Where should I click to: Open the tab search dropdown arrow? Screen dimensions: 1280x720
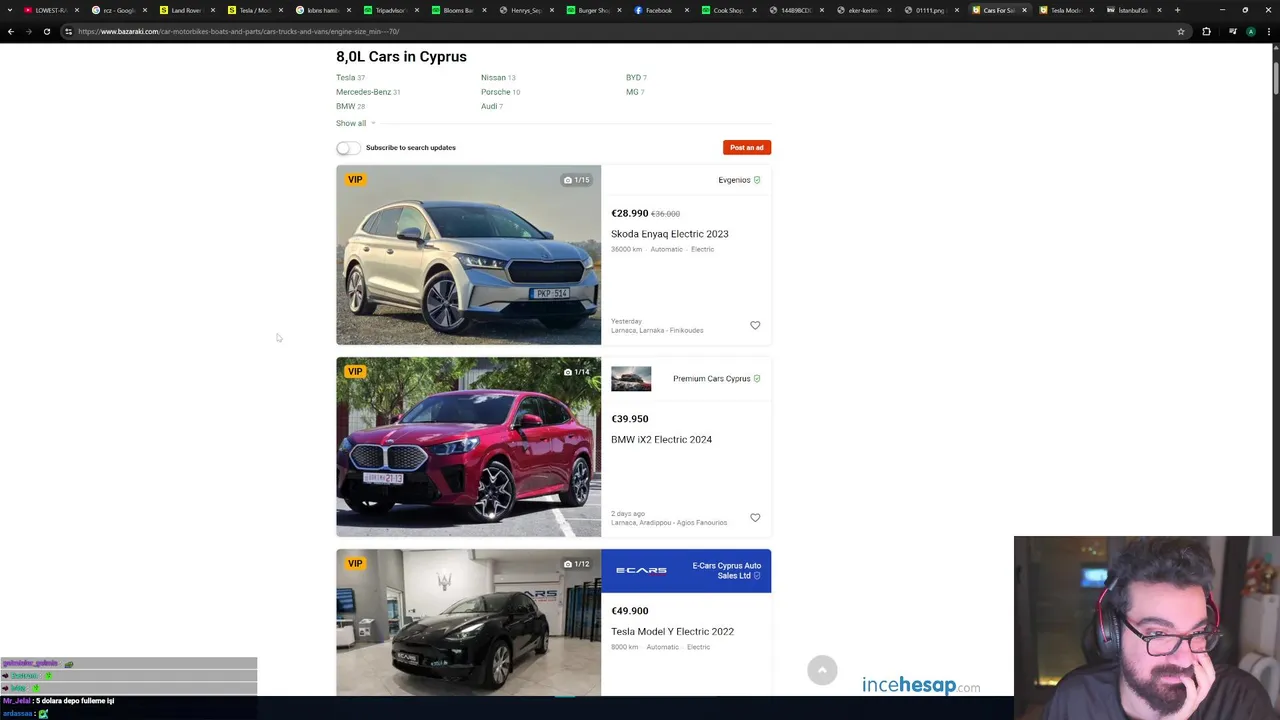[10, 10]
